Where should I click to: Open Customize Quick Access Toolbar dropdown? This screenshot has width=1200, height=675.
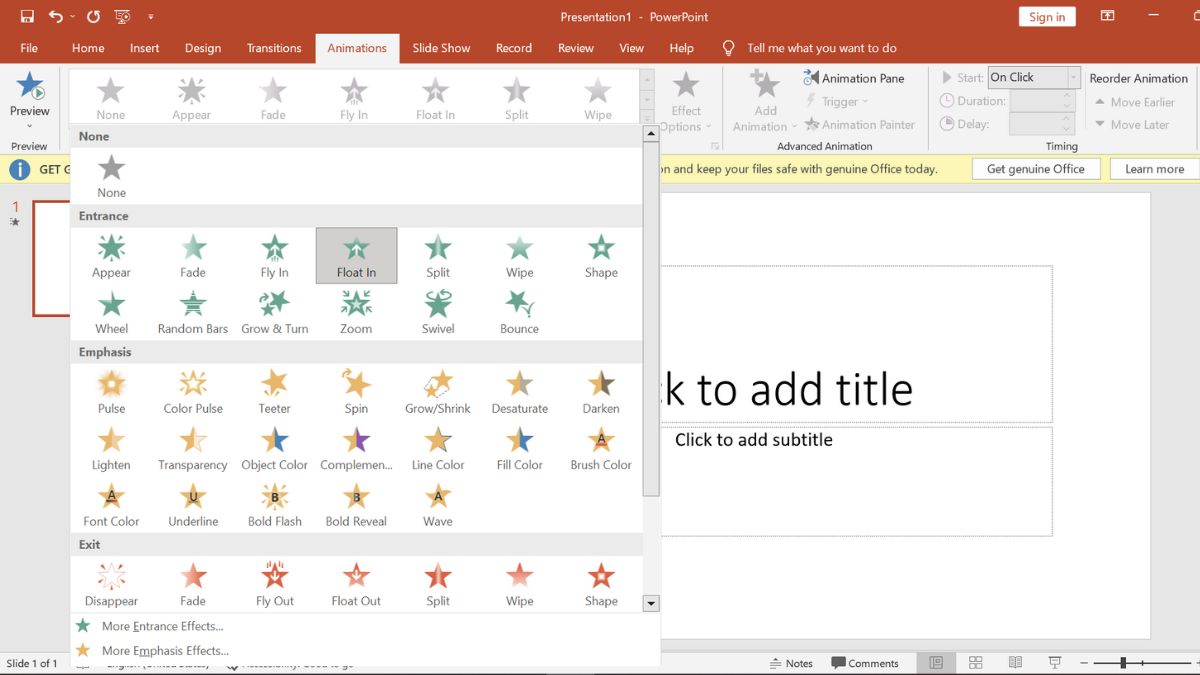click(151, 17)
